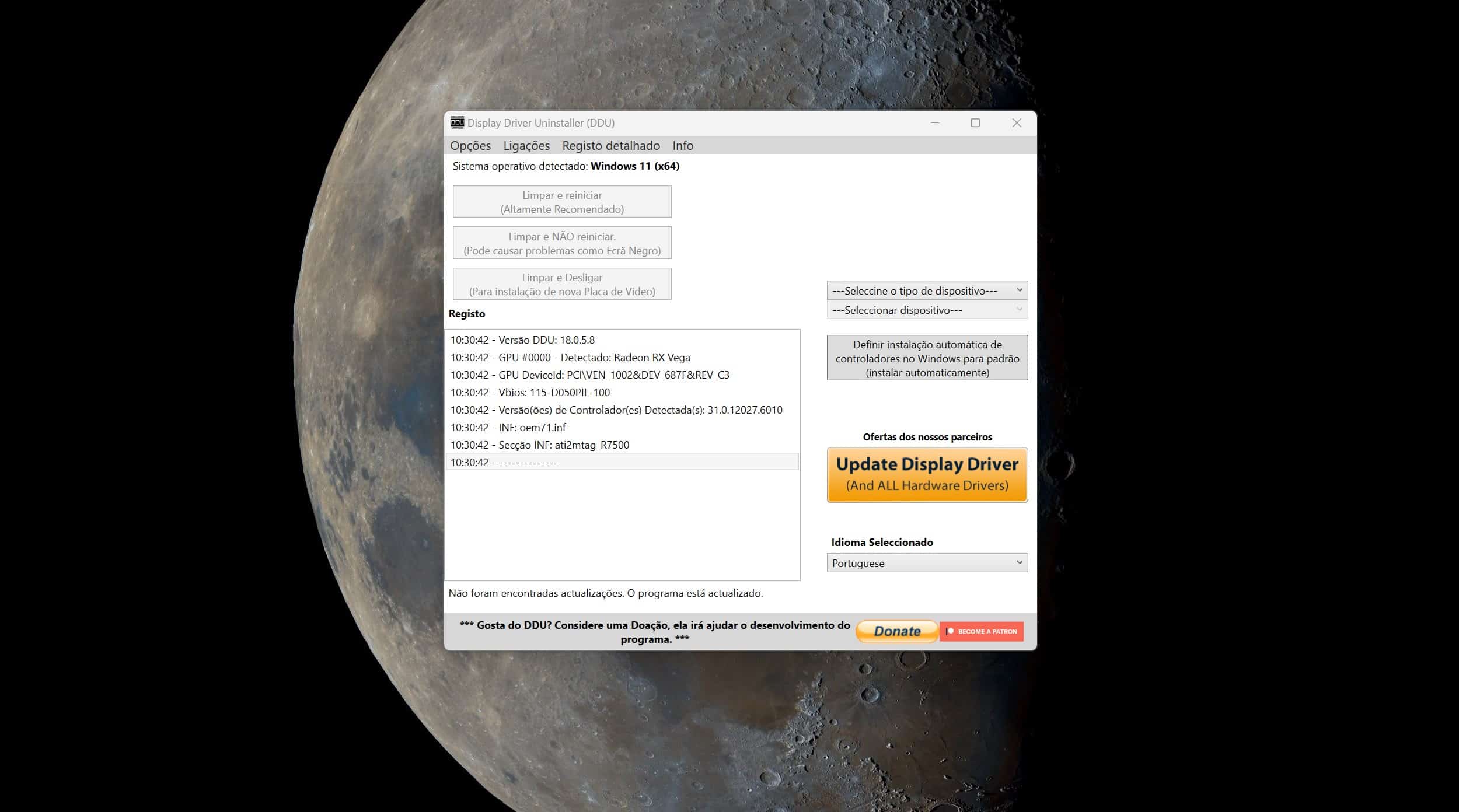1459x812 pixels.
Task: Select log row Detectado: Radeon RX Vega
Action: click(622, 357)
